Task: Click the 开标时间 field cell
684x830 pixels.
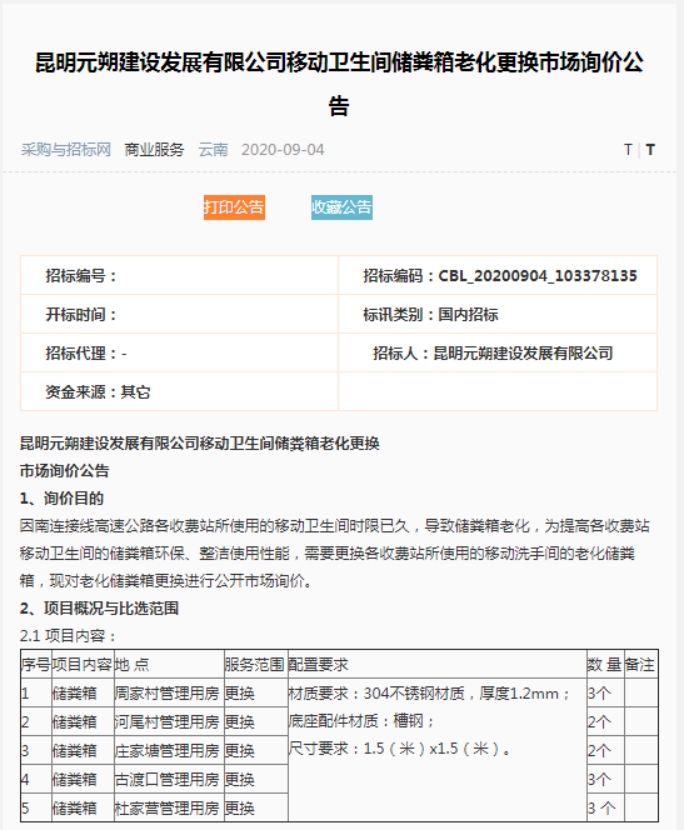Action: pos(179,315)
